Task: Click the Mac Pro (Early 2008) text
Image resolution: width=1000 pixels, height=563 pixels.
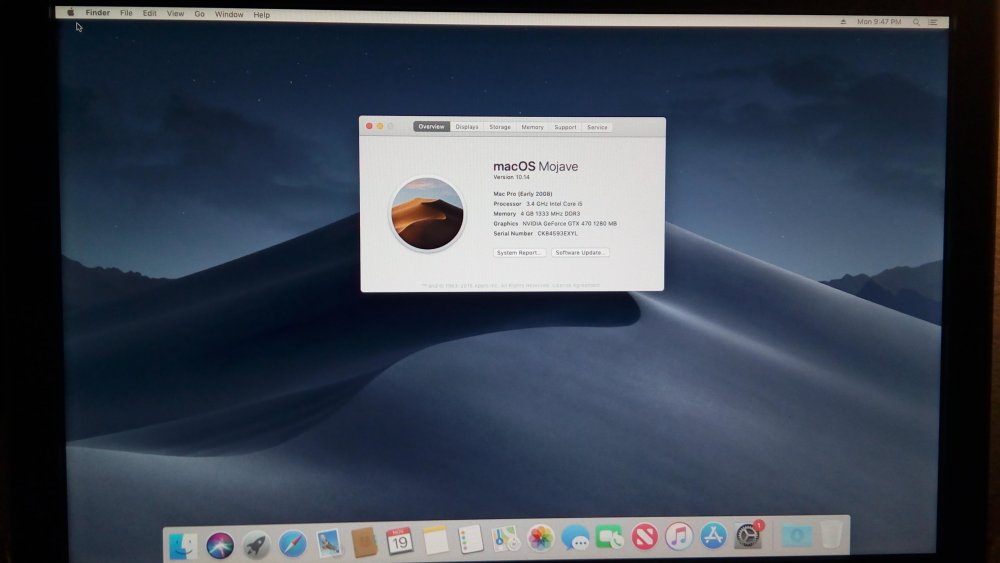Action: pyautogui.click(x=523, y=194)
